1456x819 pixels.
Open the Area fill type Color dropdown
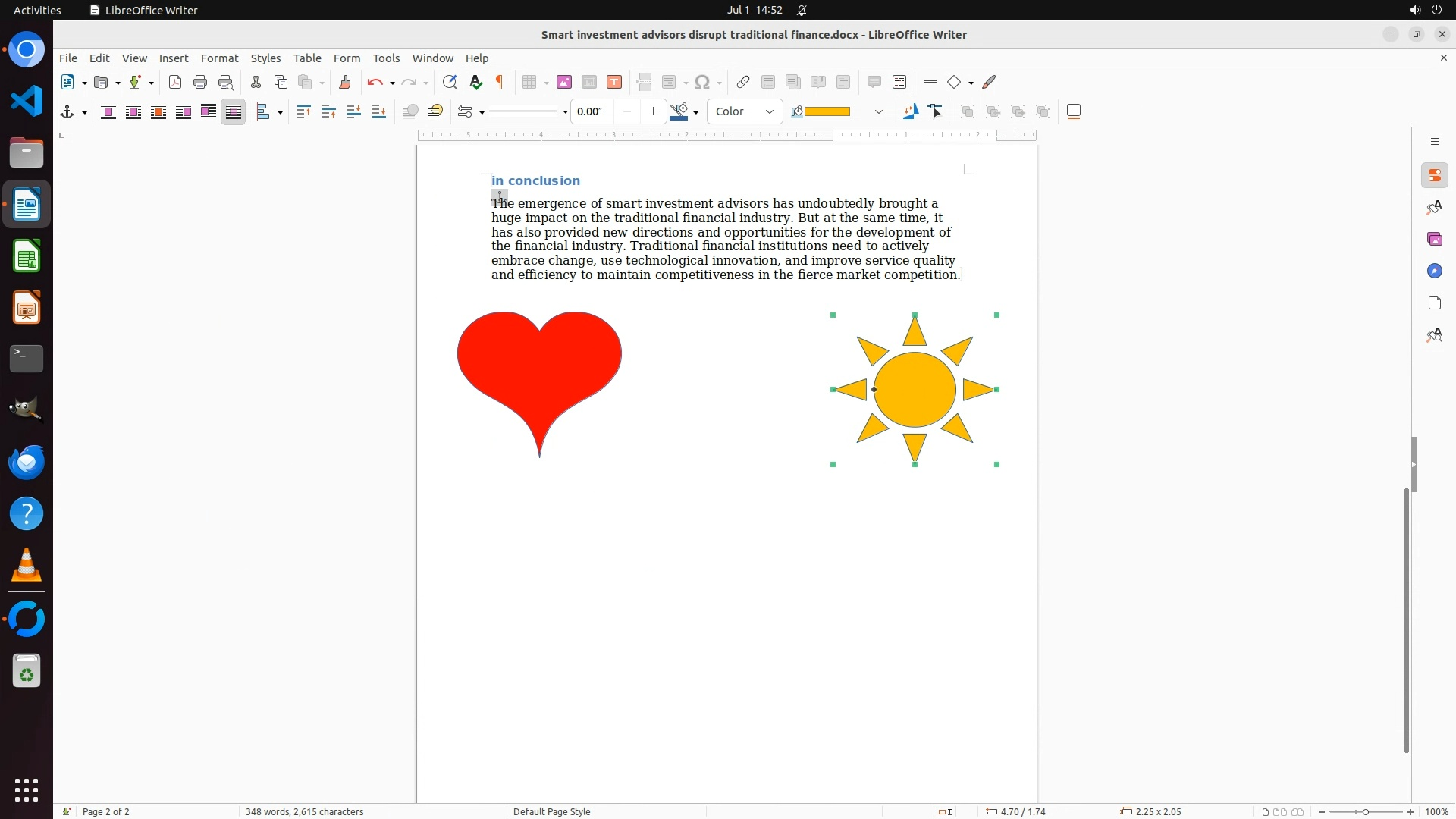click(x=744, y=112)
